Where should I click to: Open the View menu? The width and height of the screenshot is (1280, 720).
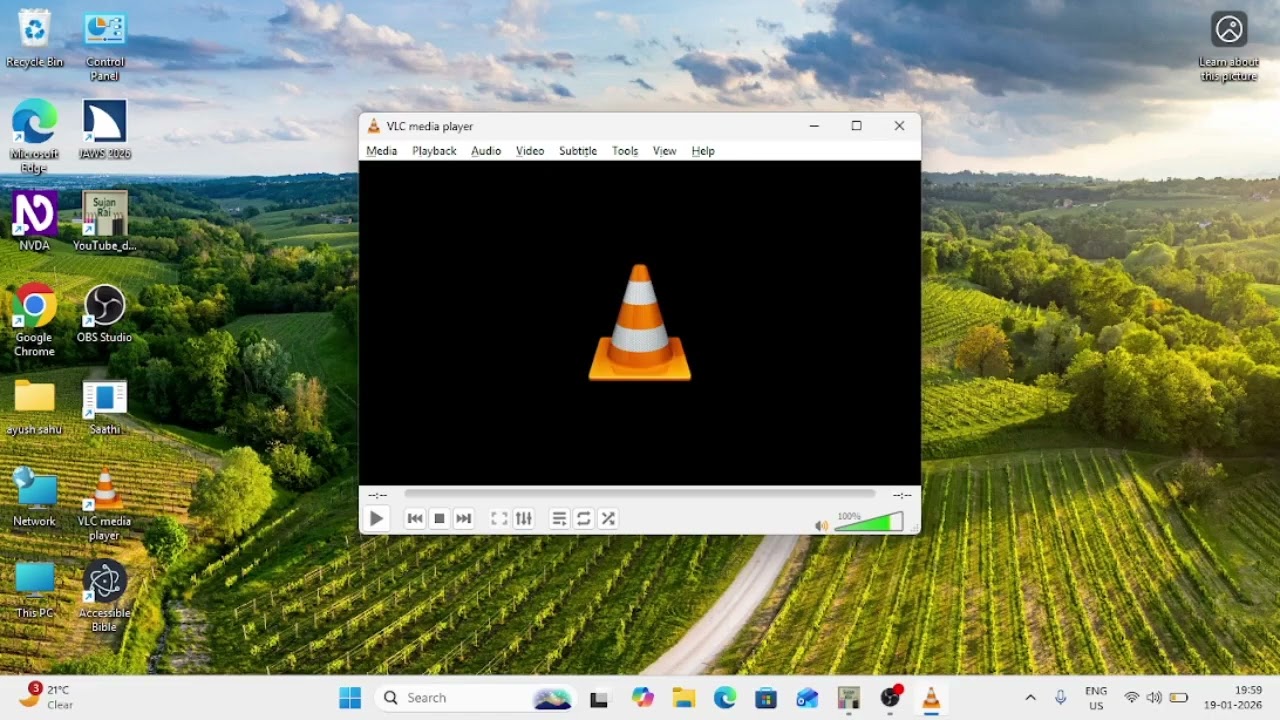pos(665,151)
